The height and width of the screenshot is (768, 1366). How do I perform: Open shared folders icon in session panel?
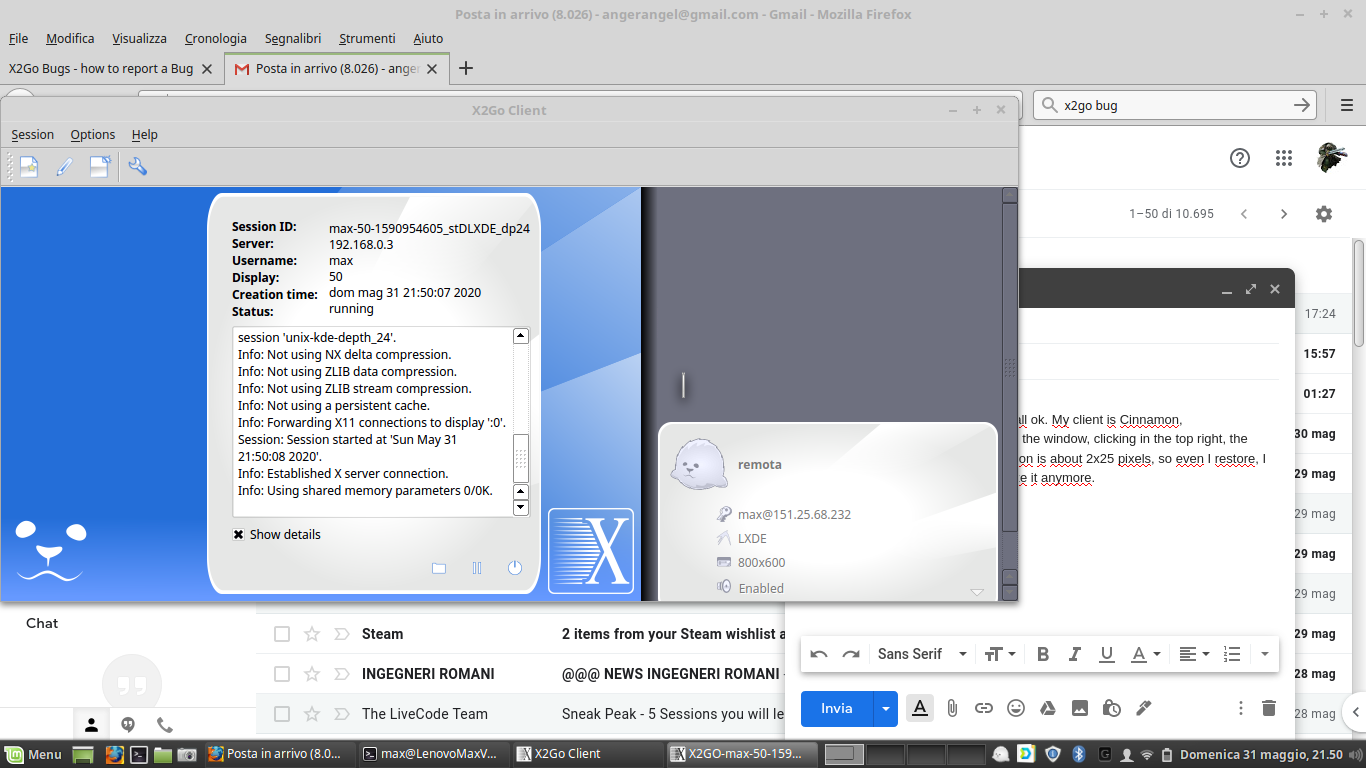tap(439, 568)
